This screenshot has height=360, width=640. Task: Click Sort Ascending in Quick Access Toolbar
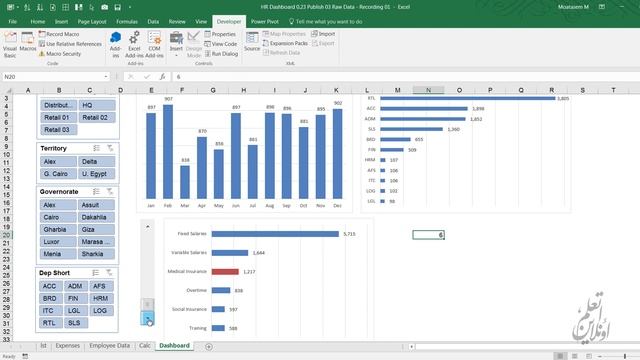click(27, 7)
